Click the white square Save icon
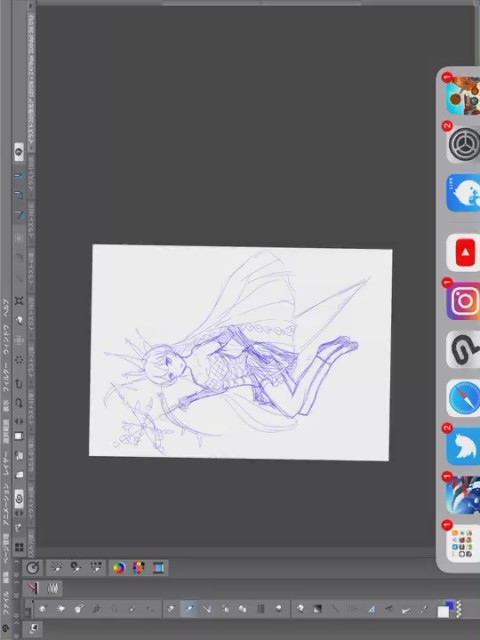 click(19, 436)
